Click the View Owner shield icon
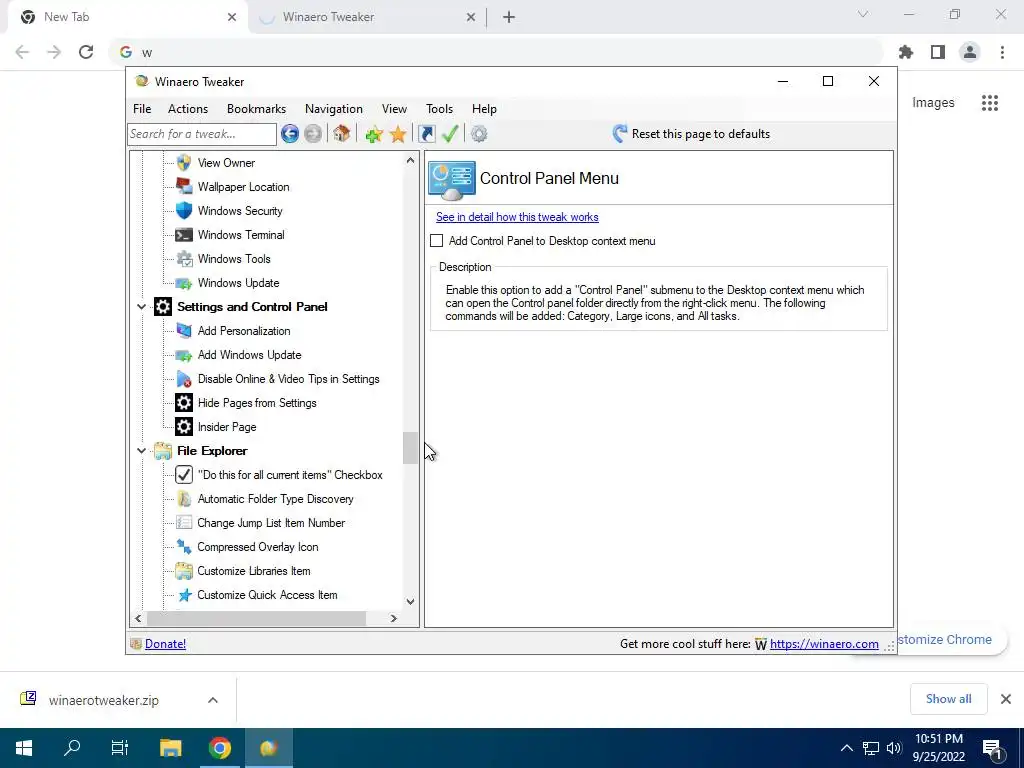Image resolution: width=1024 pixels, height=768 pixels. [x=184, y=163]
